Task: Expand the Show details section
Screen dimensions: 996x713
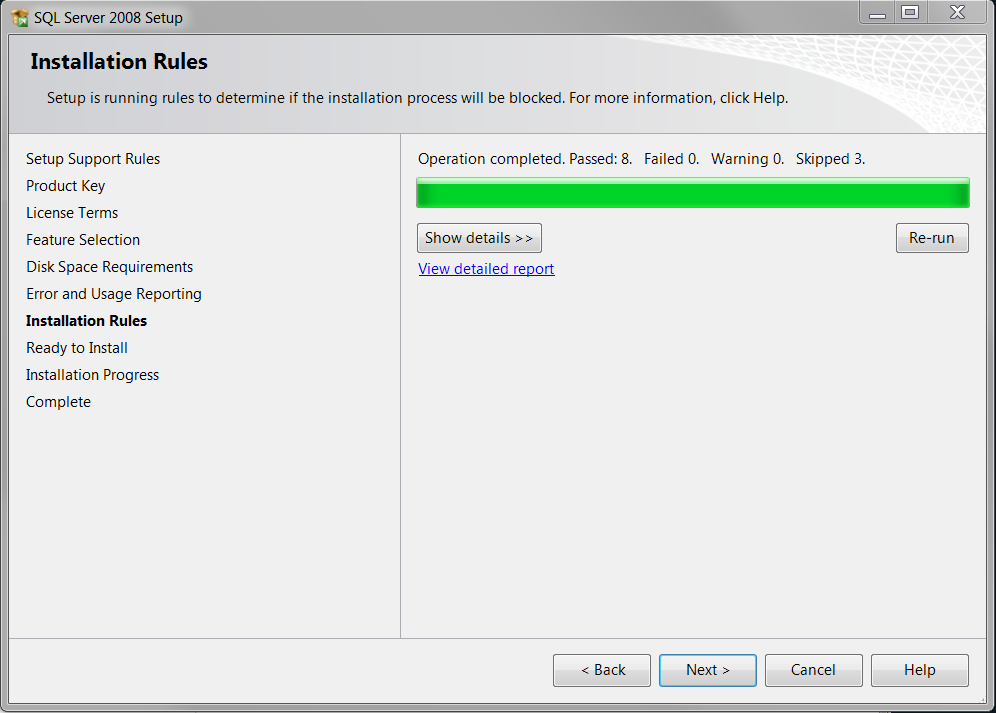Action: pos(479,238)
